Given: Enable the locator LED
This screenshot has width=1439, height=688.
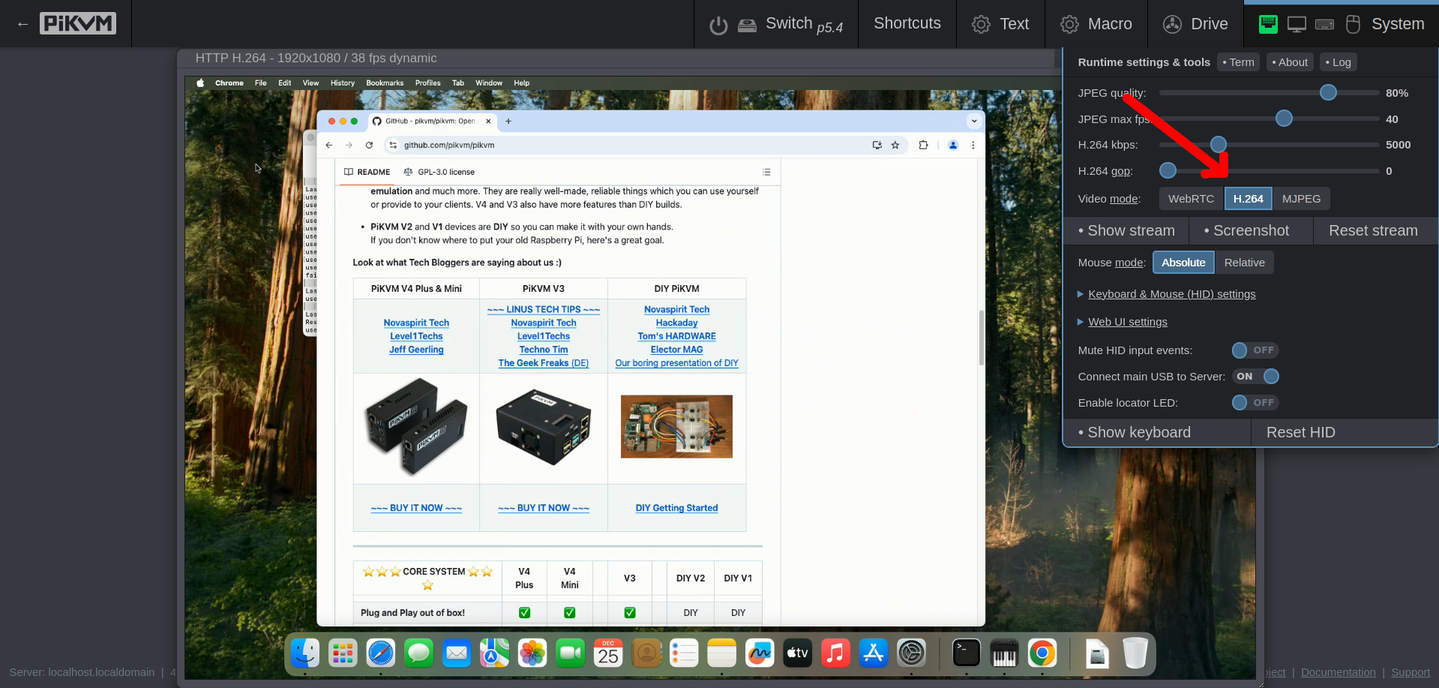Looking at the screenshot, I should 1256,402.
